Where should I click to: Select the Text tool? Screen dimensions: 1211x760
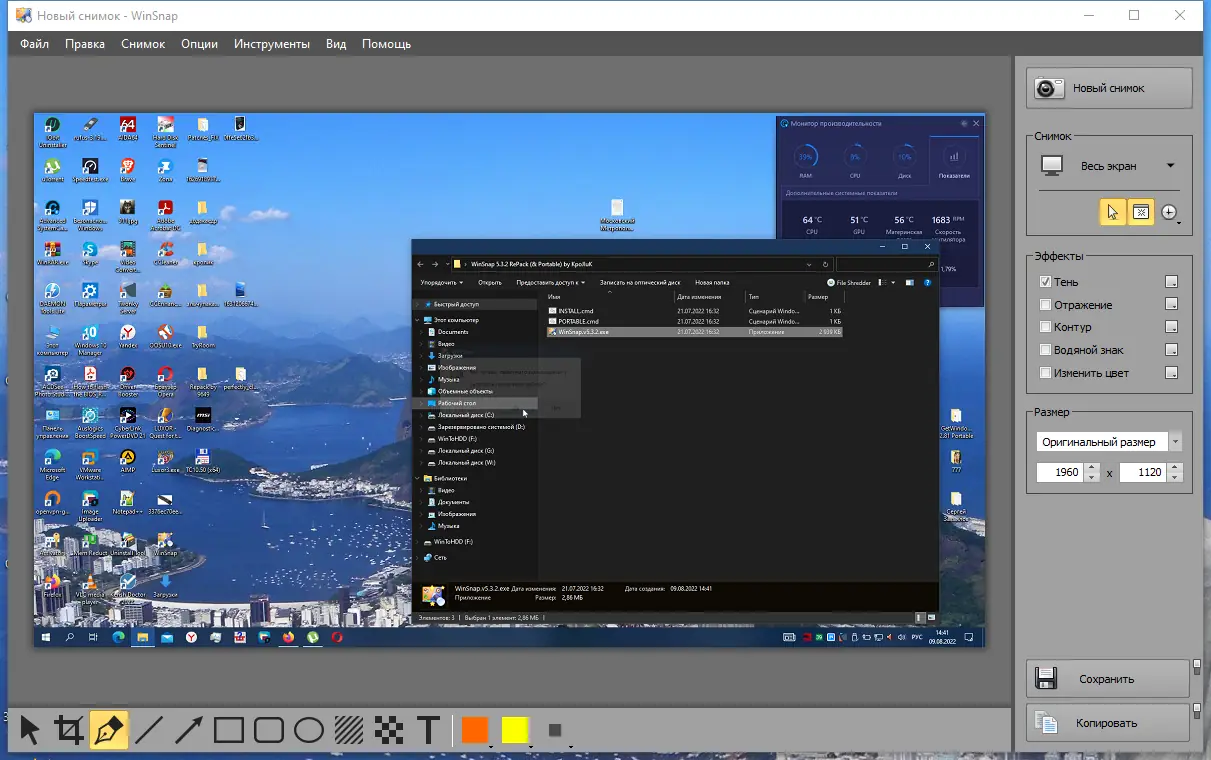point(428,730)
